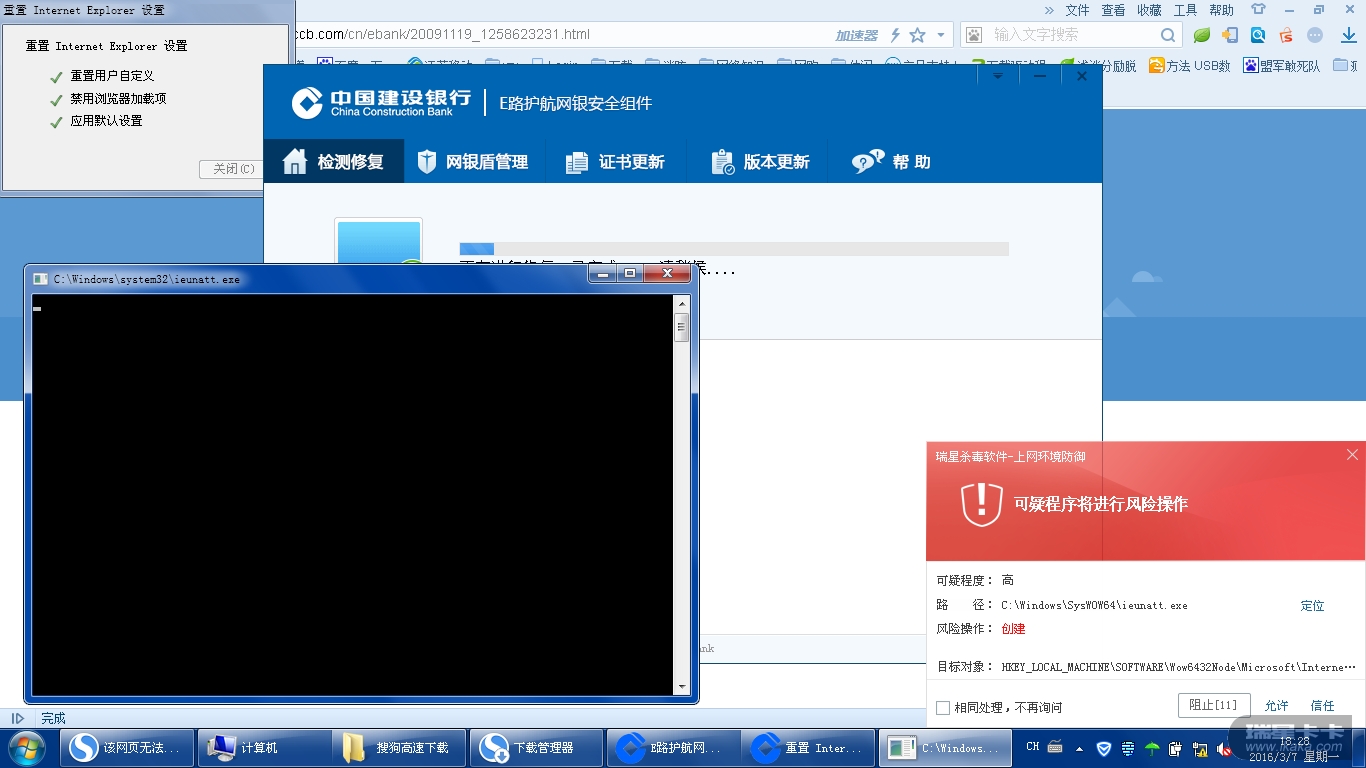This screenshot has width=1366, height=768.
Task: Click the China Construction Bank logo
Action: click(381, 103)
